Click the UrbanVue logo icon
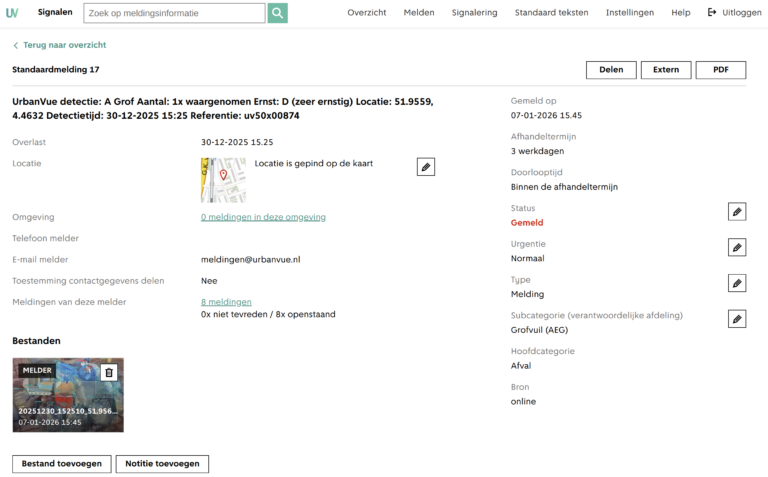768x477 pixels. pyautogui.click(x=12, y=13)
